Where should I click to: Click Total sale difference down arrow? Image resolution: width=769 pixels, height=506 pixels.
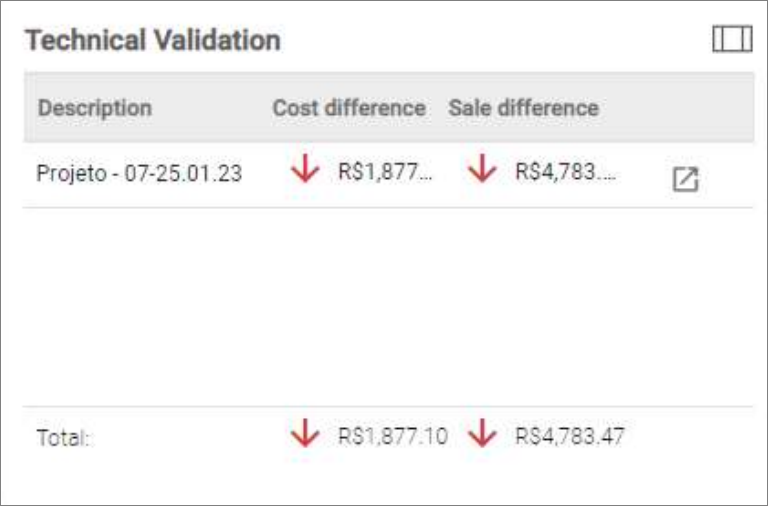483,432
